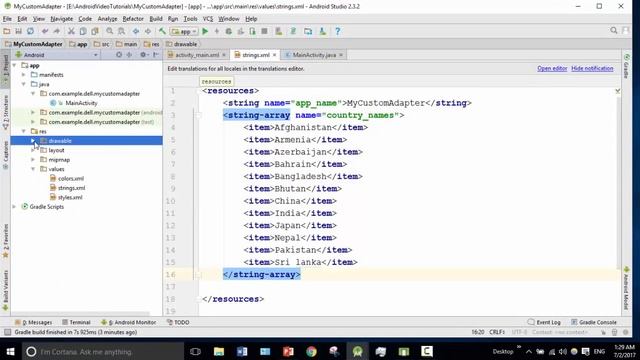Click the res breadcrumb in navigation bar
640x360 pixels.
pyautogui.click(x=152, y=44)
